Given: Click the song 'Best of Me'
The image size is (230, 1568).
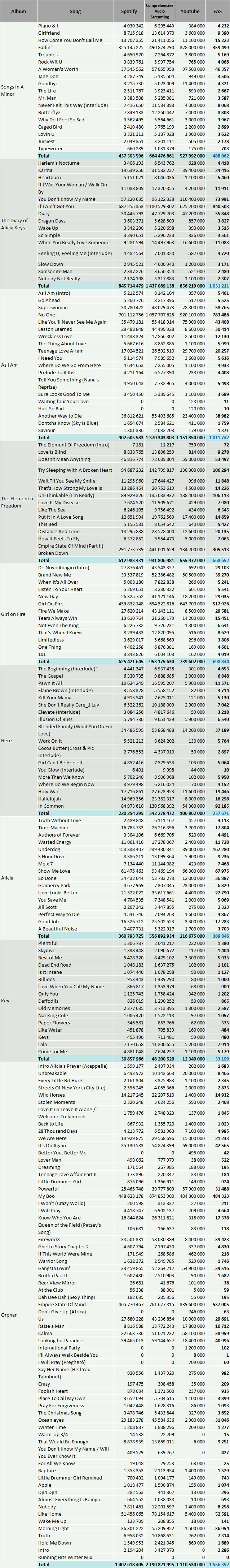Looking at the screenshot, I should 50,958.
